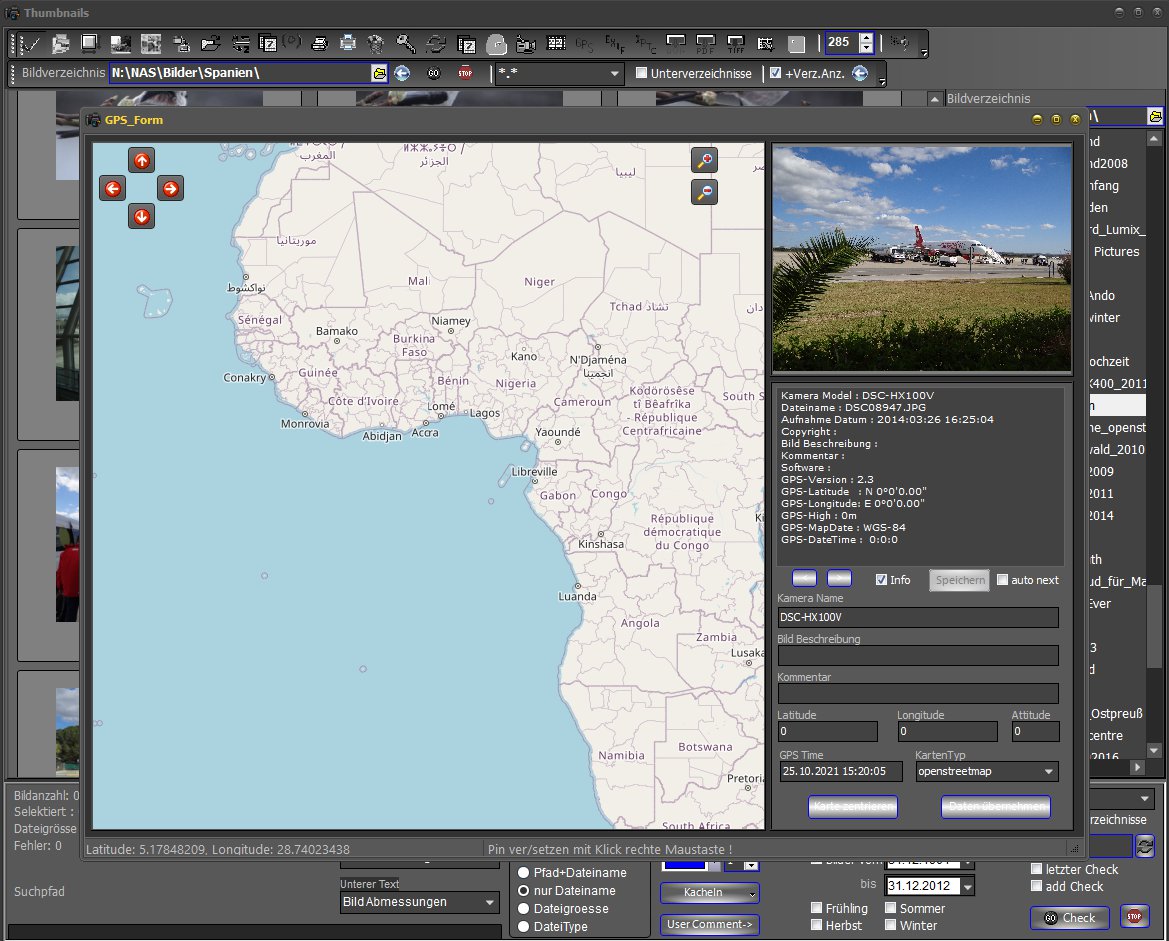Pan the map down with red arrow
The height and width of the screenshot is (941, 1169).
[x=142, y=216]
